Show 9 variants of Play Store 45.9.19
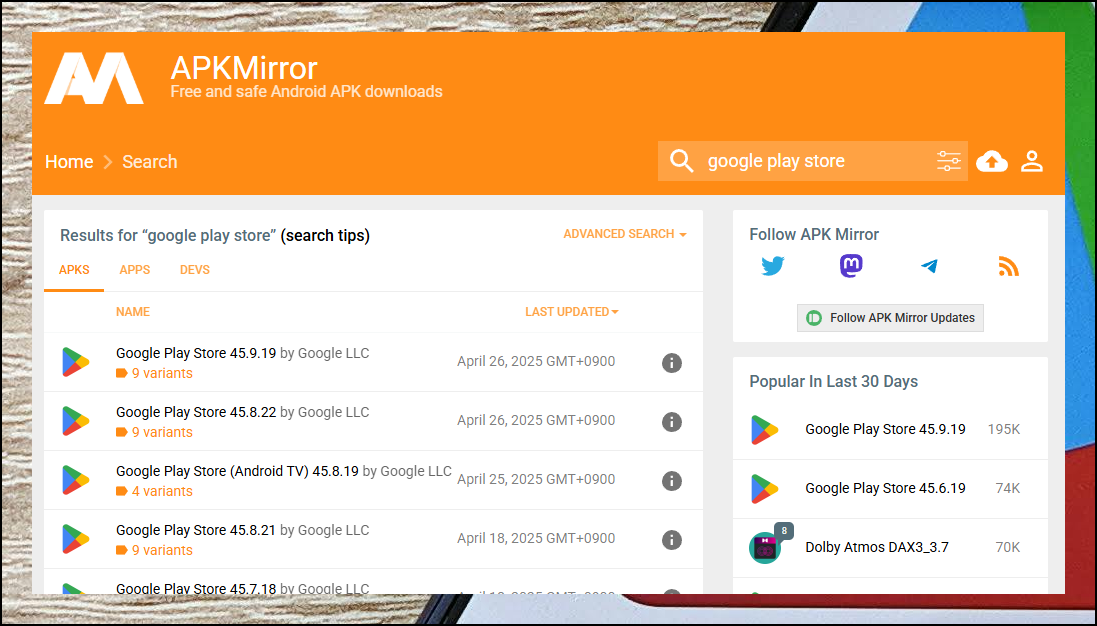Image resolution: width=1097 pixels, height=626 pixels. (162, 374)
